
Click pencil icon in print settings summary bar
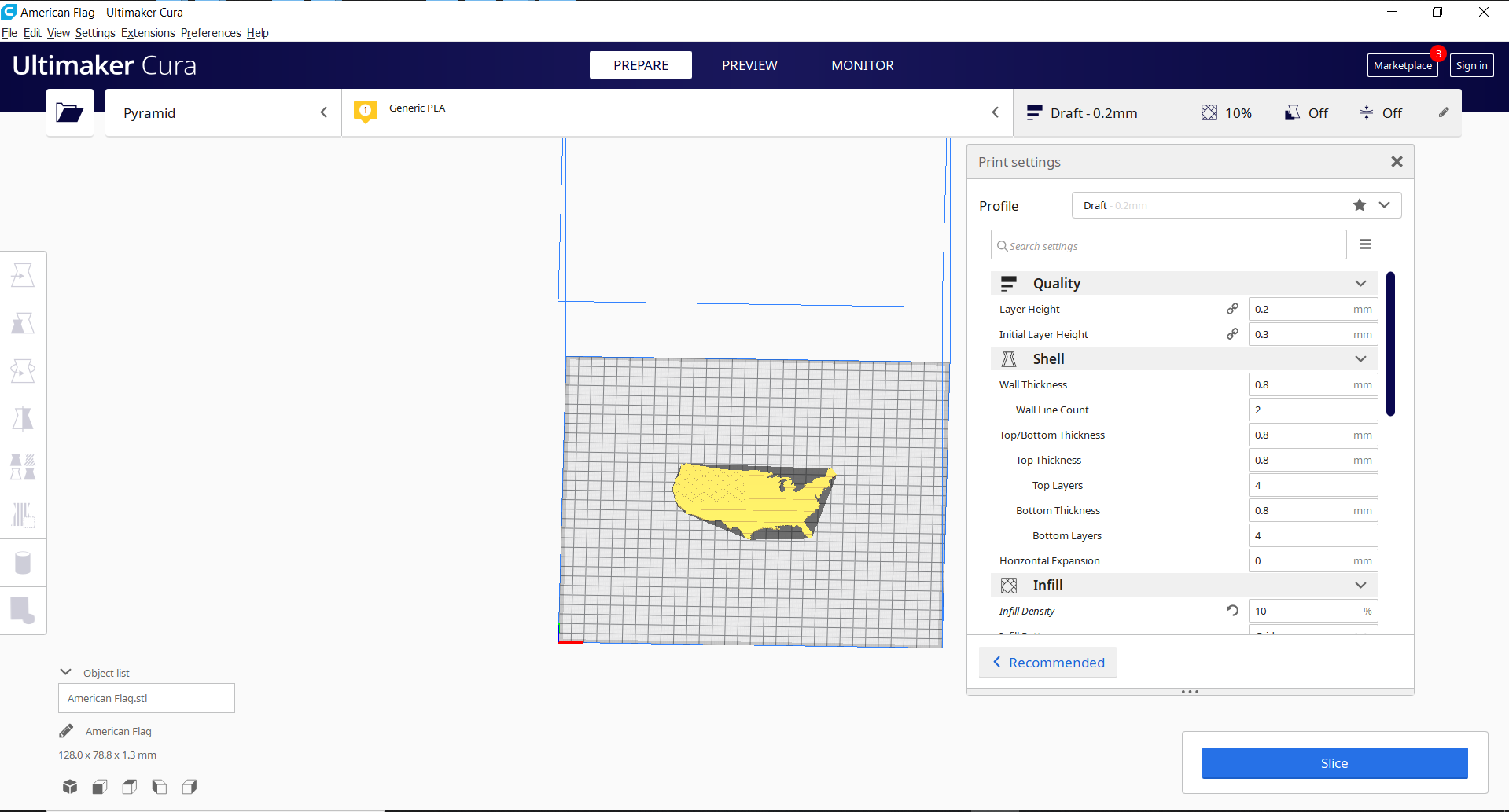coord(1444,112)
